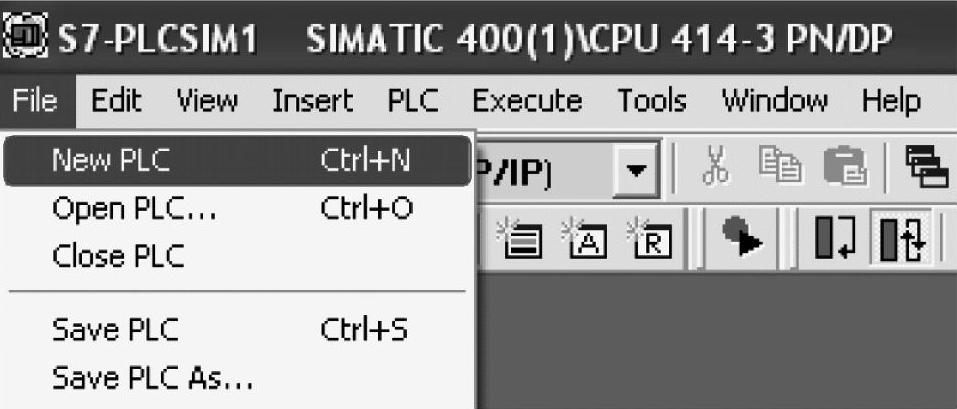Click the Copy icon in toolbar
Viewport: 957px width, 409px height.
pos(779,166)
